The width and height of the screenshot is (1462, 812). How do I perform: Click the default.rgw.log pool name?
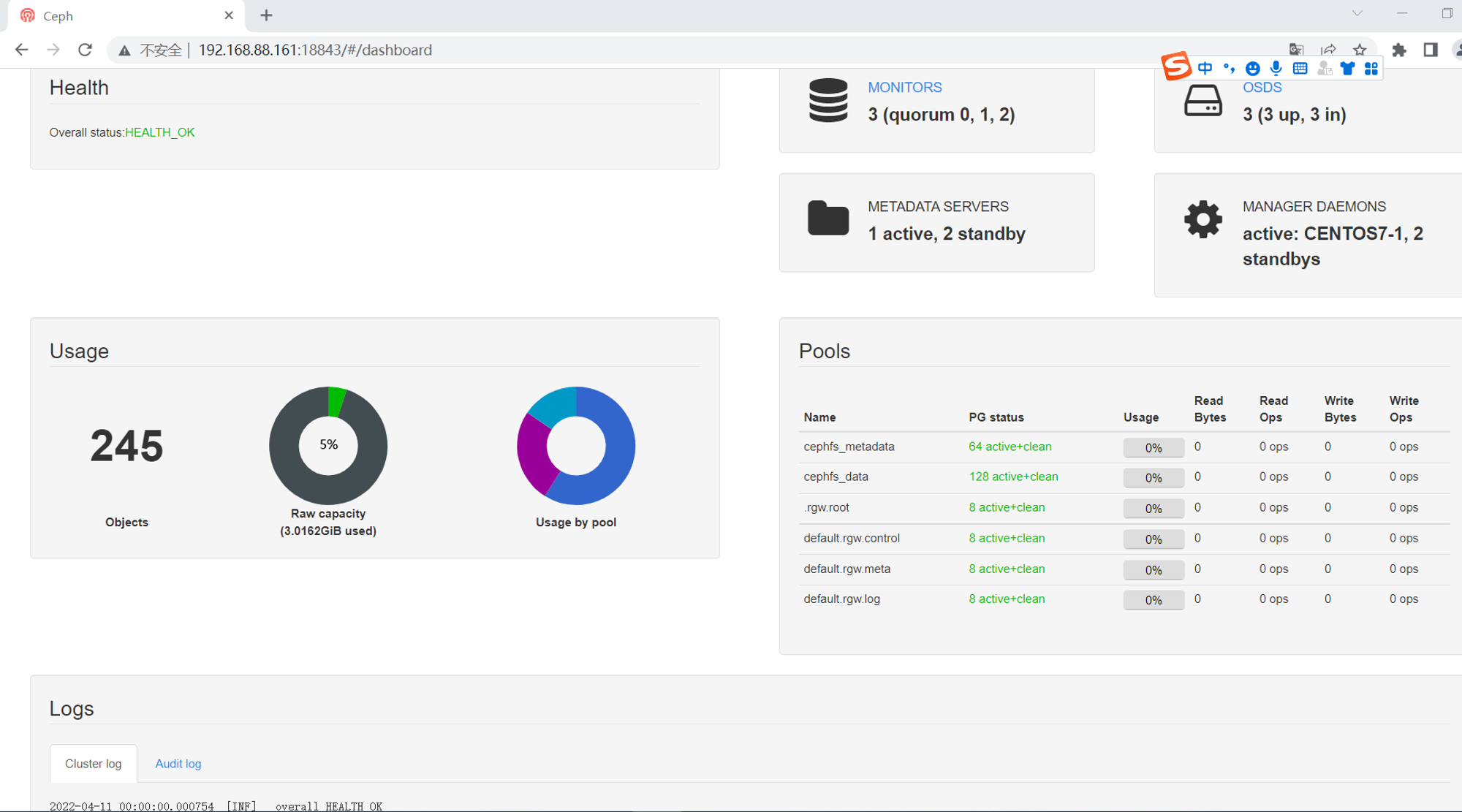(841, 599)
